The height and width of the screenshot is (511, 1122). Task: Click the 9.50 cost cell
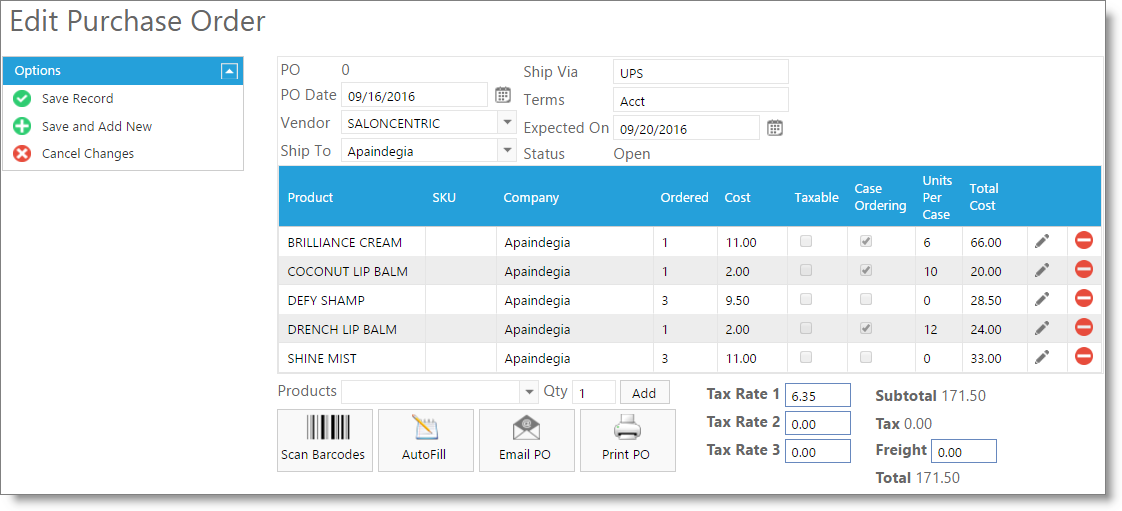pyautogui.click(x=753, y=300)
